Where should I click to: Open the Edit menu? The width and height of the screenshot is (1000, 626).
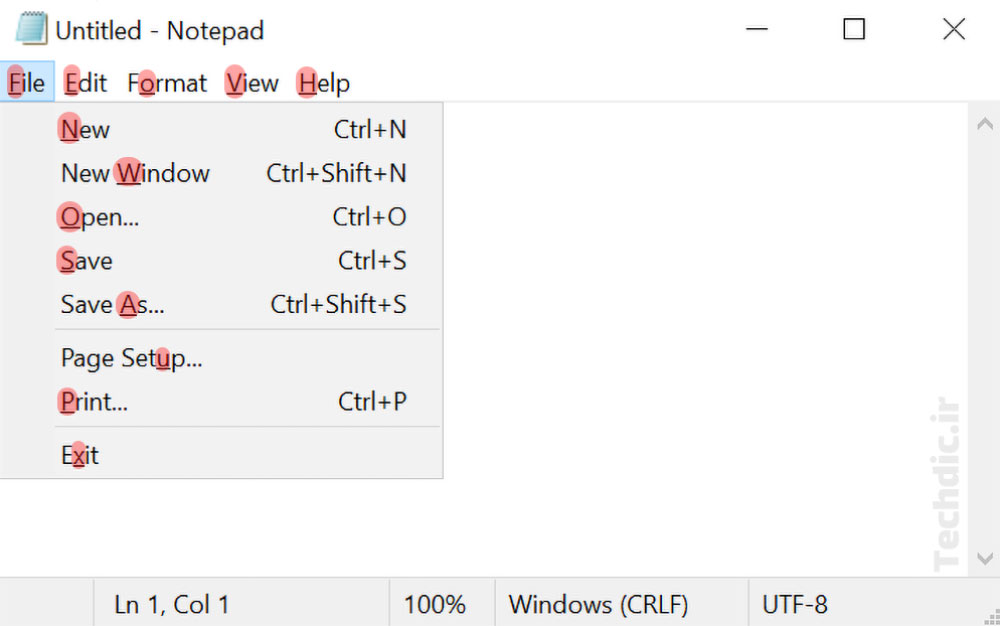click(x=86, y=83)
